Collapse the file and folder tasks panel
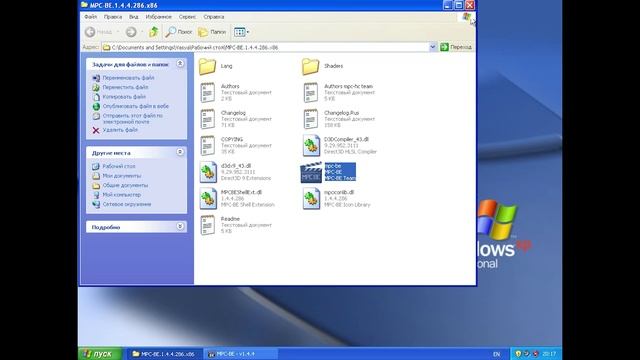The image size is (640, 360). 180,64
